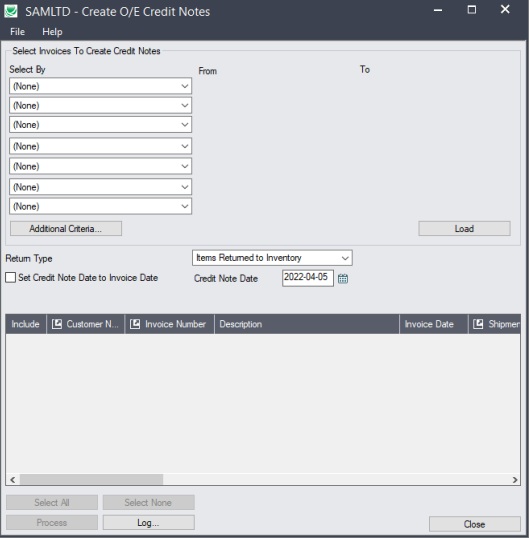Open the File menu
529x538 pixels.
click(17, 32)
